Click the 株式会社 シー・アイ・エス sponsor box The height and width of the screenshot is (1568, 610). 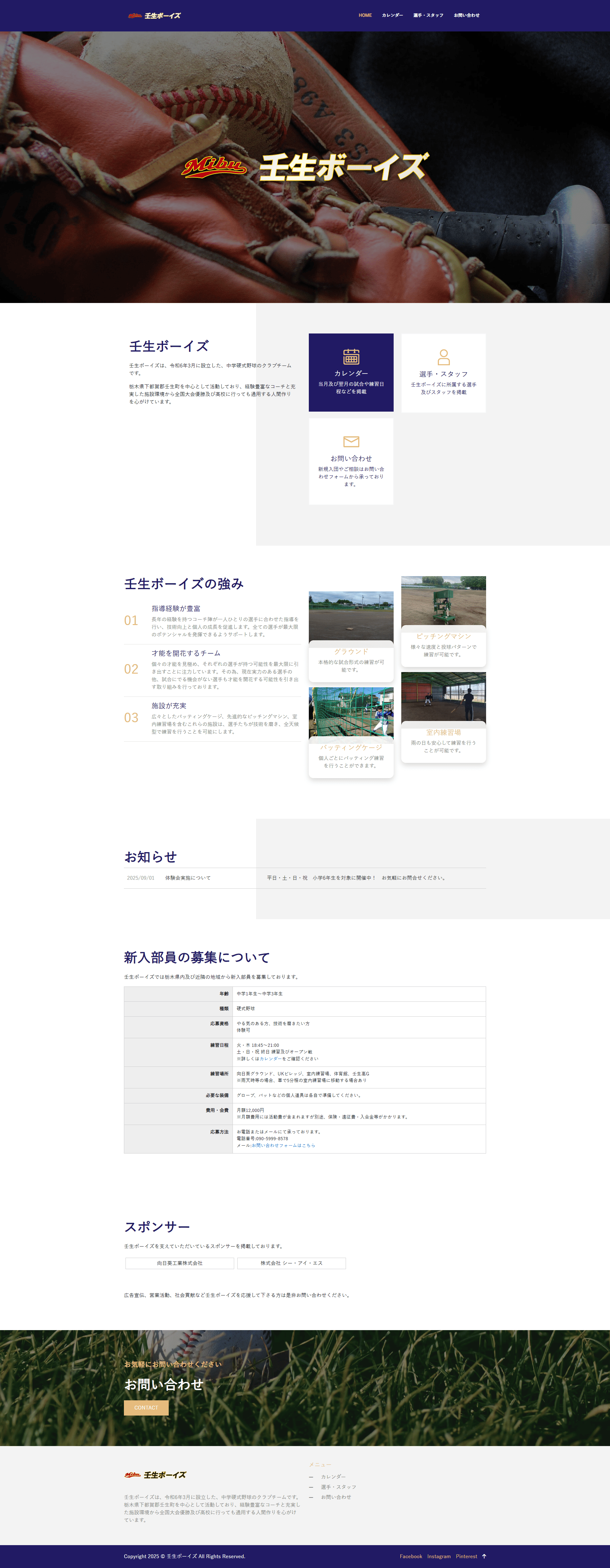pos(291,1263)
